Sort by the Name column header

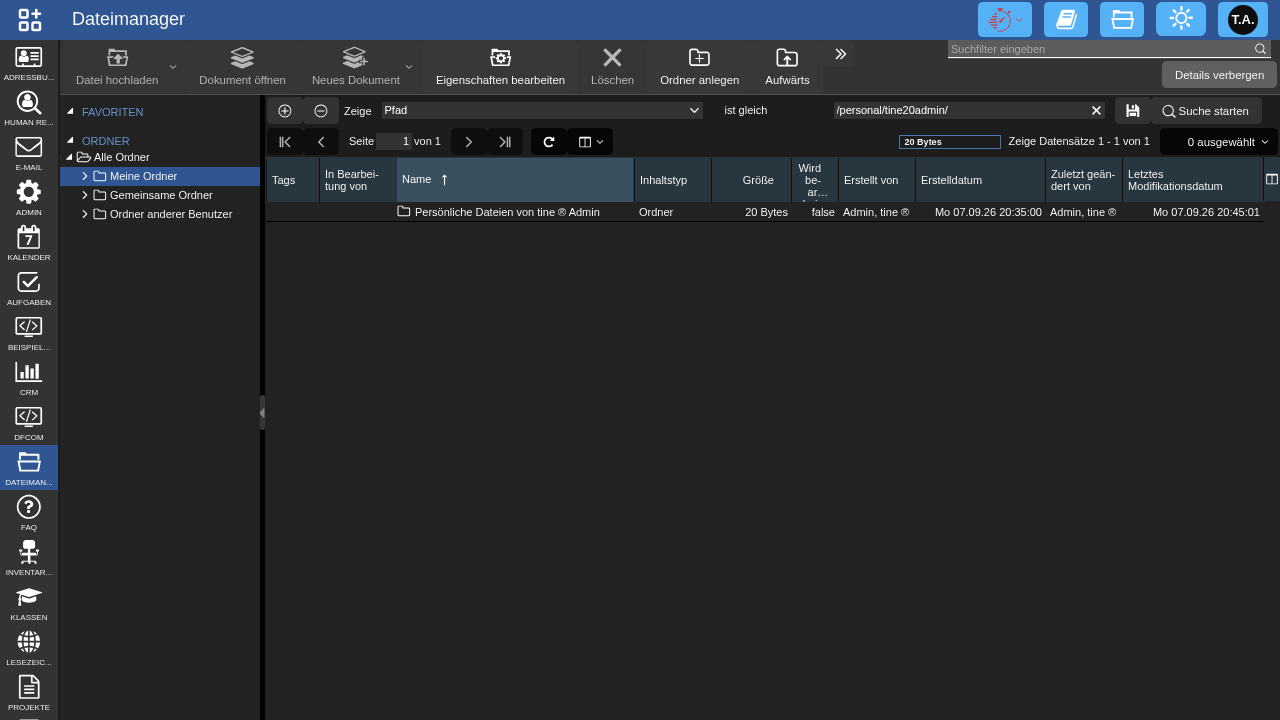click(515, 180)
